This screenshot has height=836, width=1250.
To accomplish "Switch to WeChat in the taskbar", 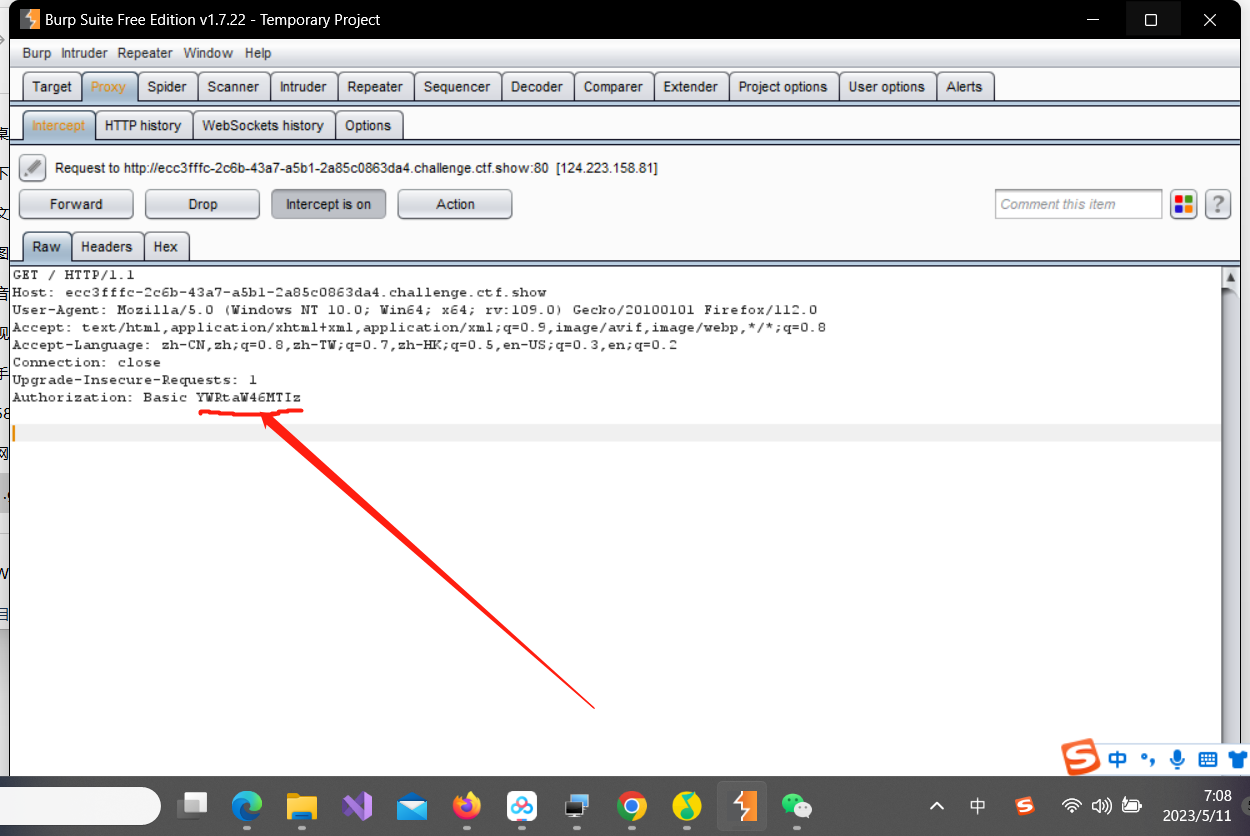I will [796, 806].
